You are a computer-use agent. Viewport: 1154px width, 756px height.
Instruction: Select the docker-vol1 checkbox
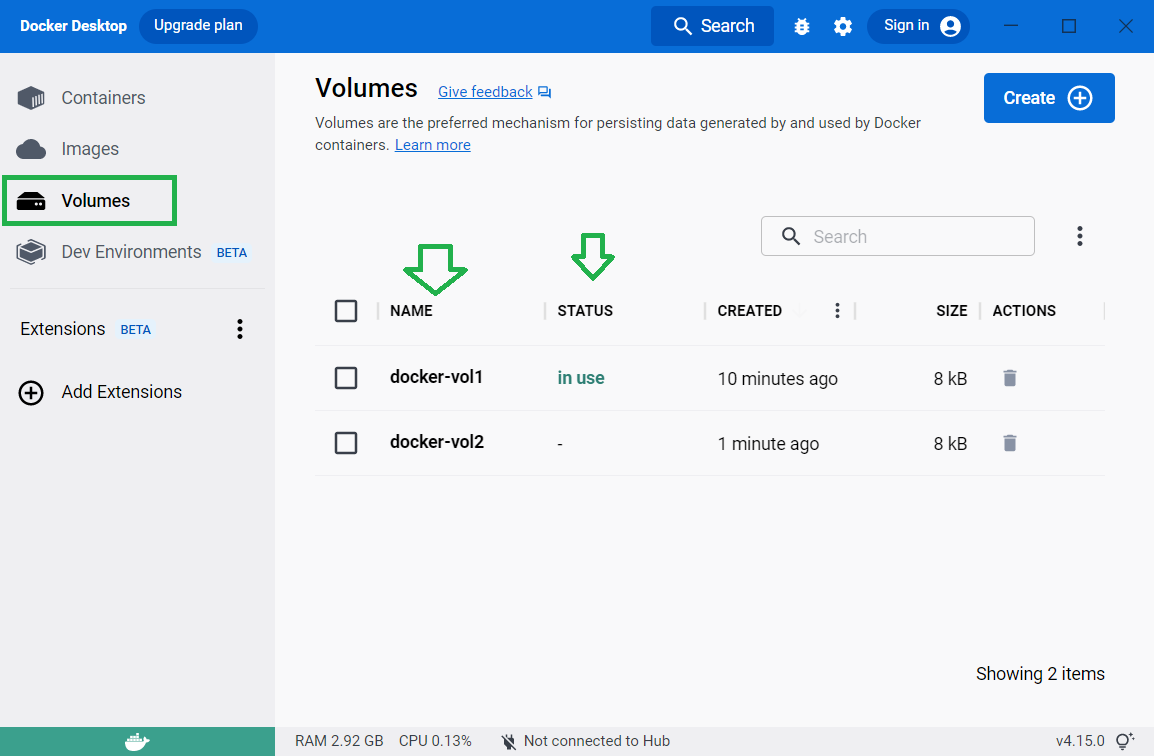(346, 378)
